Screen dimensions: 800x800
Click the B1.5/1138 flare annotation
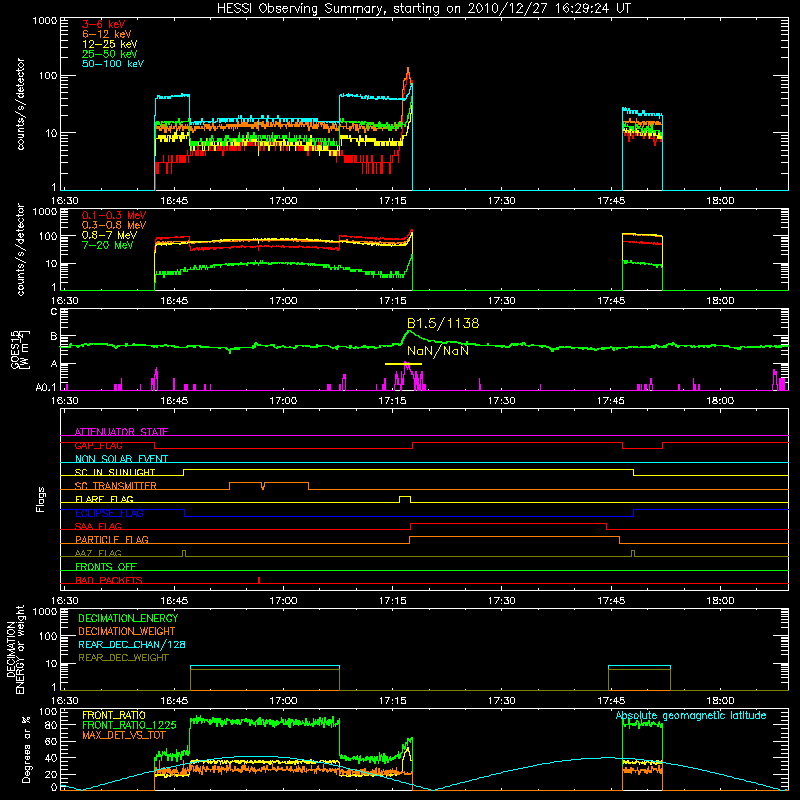click(x=443, y=323)
